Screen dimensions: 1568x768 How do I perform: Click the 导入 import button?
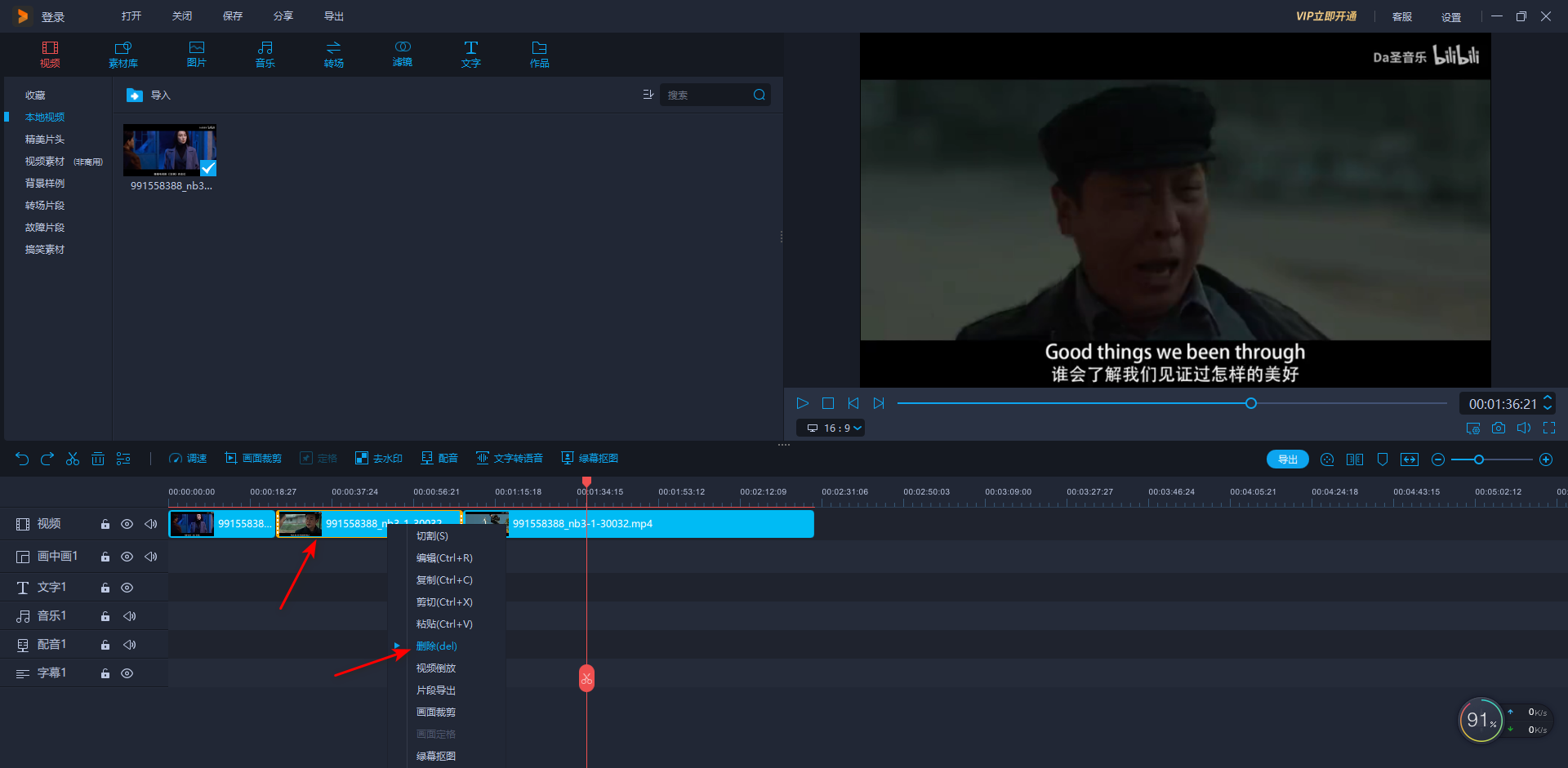(149, 95)
